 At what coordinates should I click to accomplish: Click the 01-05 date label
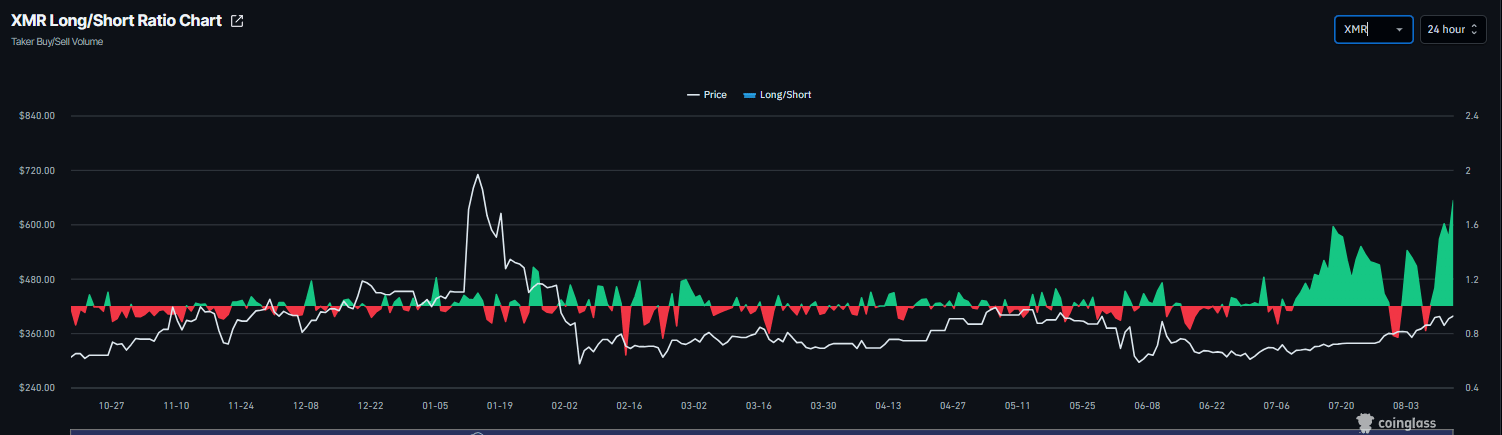click(x=435, y=406)
